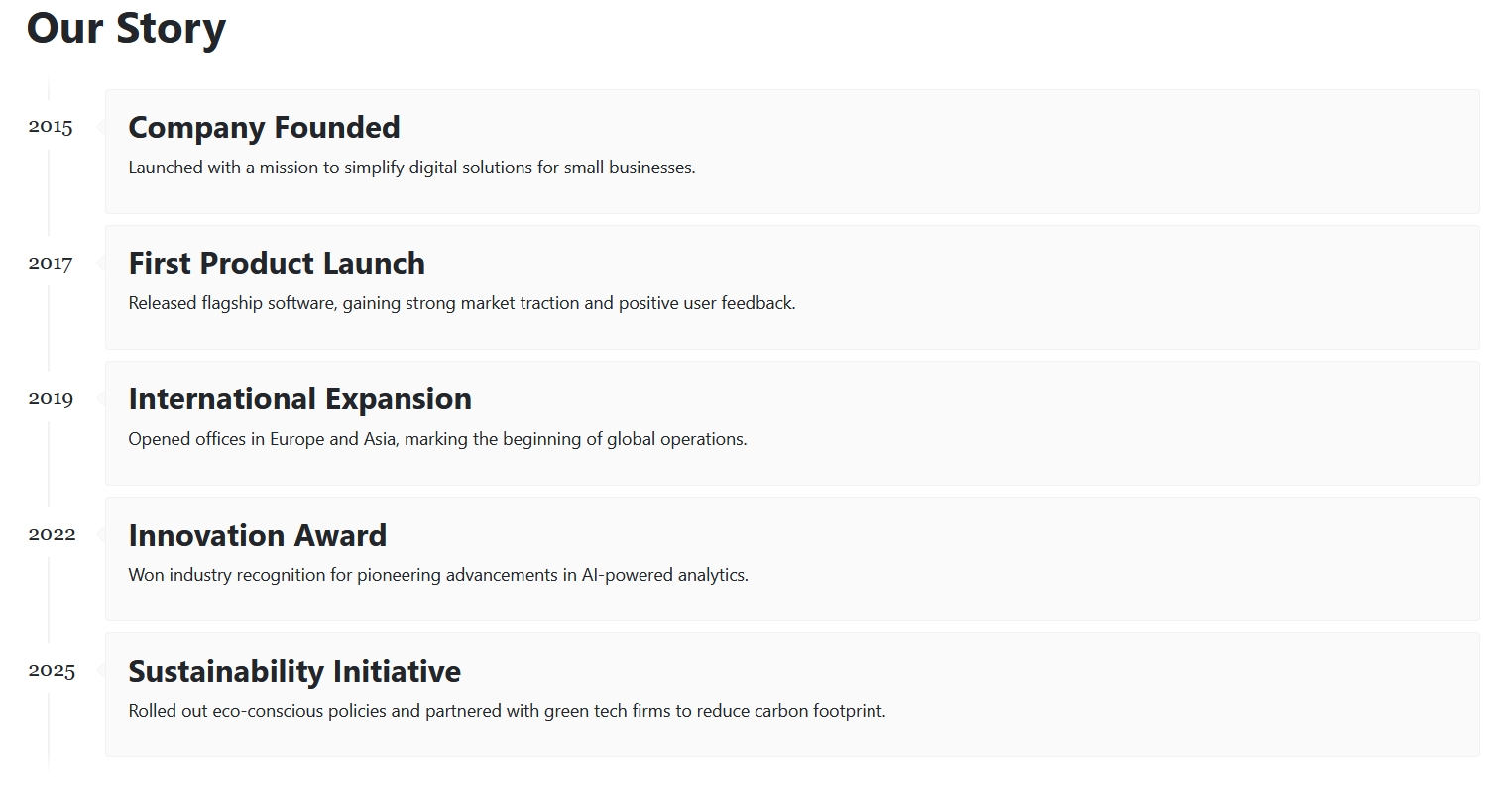
Task: Click the flagship software description text
Action: [461, 303]
